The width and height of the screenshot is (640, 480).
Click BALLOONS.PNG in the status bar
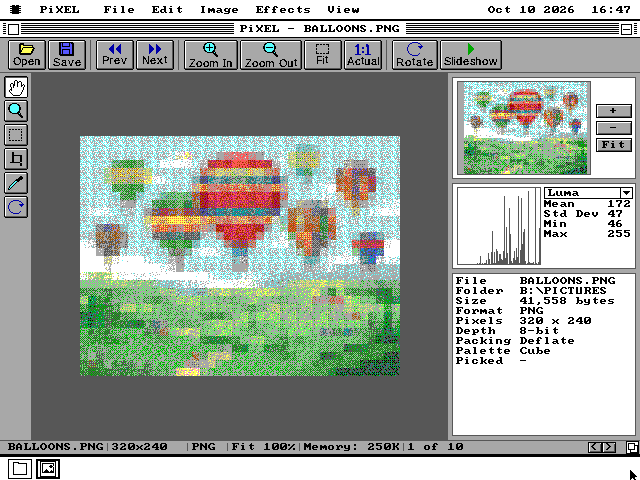56,447
